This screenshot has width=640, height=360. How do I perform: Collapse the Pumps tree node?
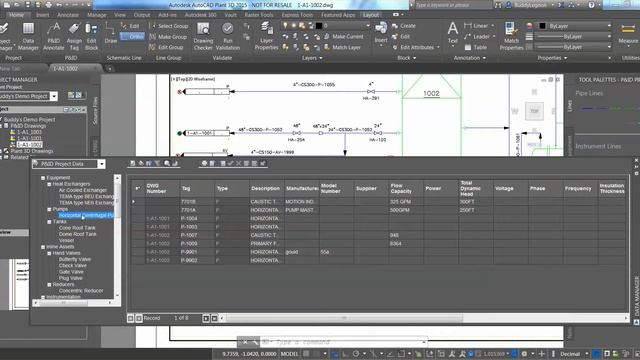[x=49, y=209]
